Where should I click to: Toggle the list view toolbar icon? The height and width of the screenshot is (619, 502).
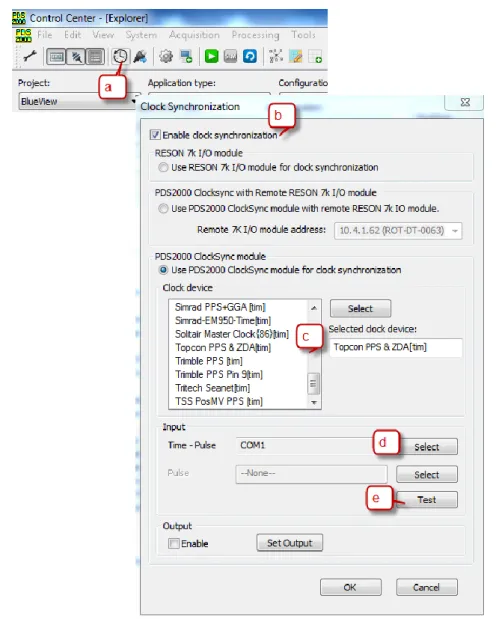click(x=95, y=57)
